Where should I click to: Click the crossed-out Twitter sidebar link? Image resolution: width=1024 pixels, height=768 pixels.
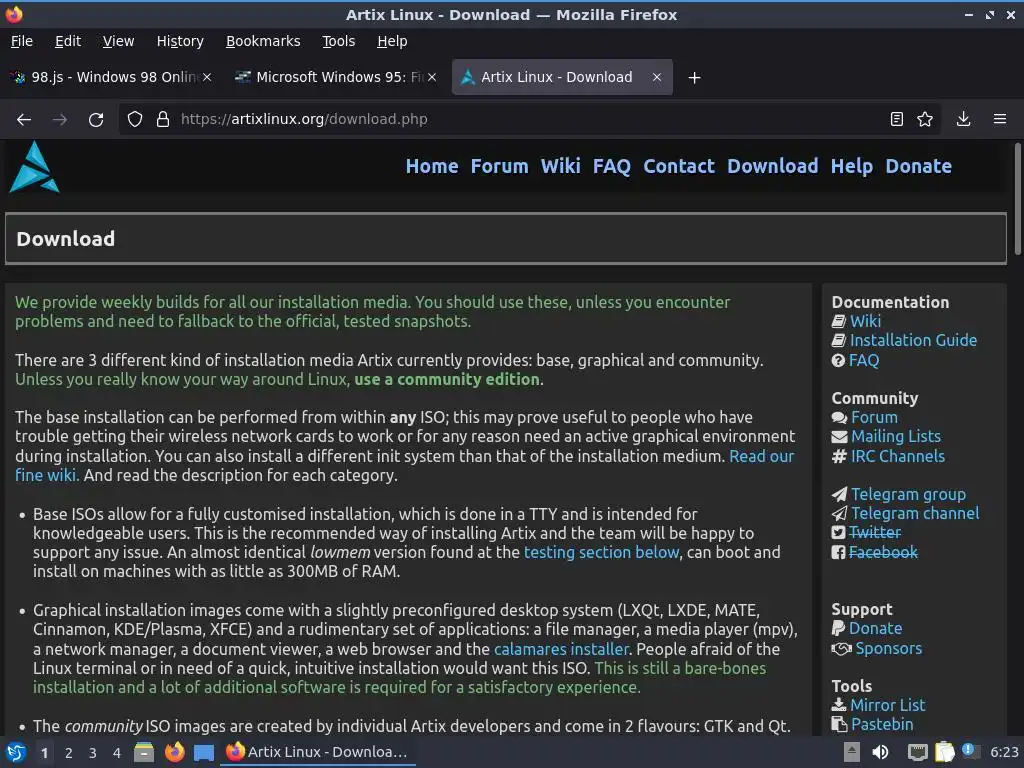click(x=874, y=533)
